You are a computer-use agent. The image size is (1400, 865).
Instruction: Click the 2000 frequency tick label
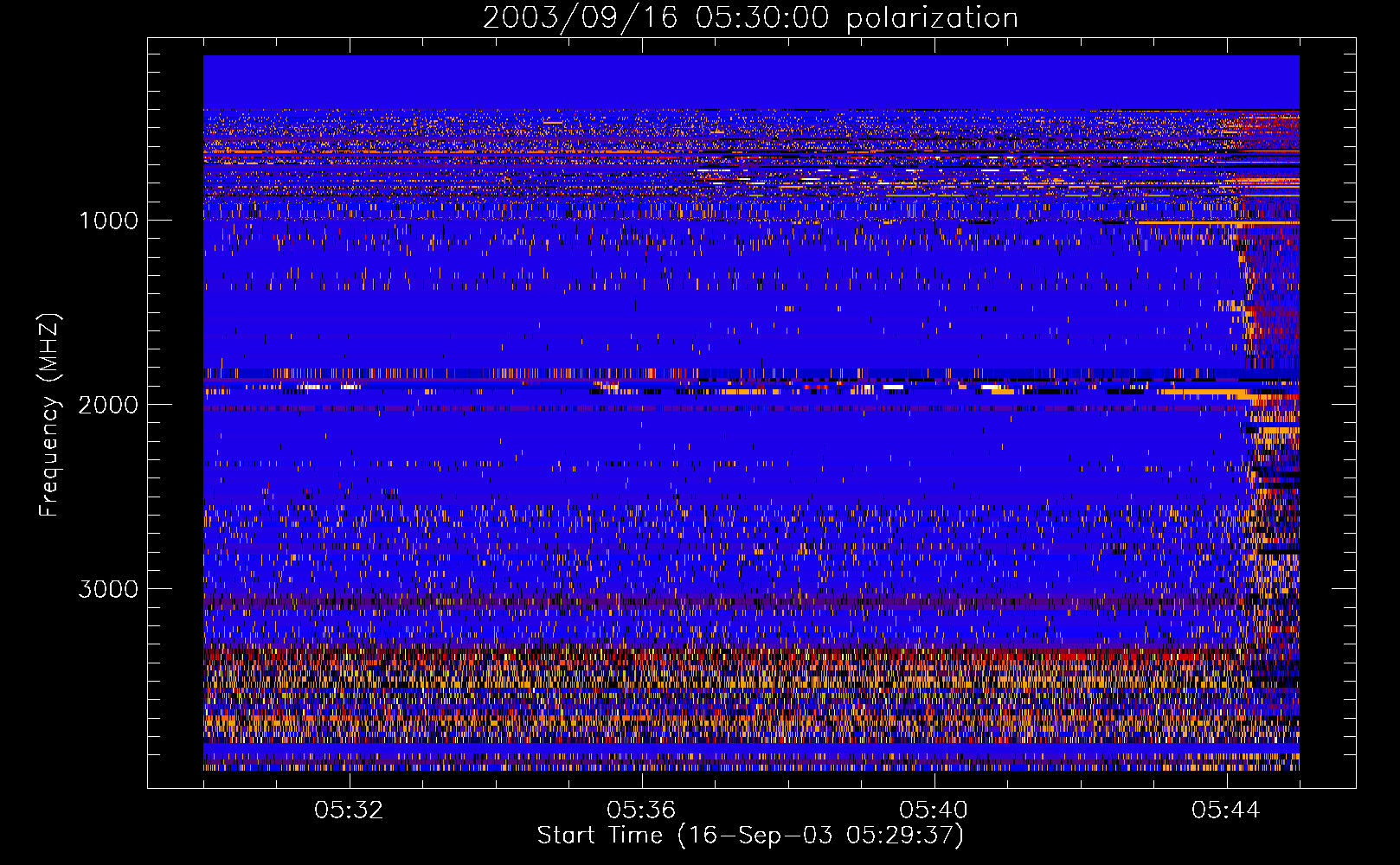[x=108, y=405]
